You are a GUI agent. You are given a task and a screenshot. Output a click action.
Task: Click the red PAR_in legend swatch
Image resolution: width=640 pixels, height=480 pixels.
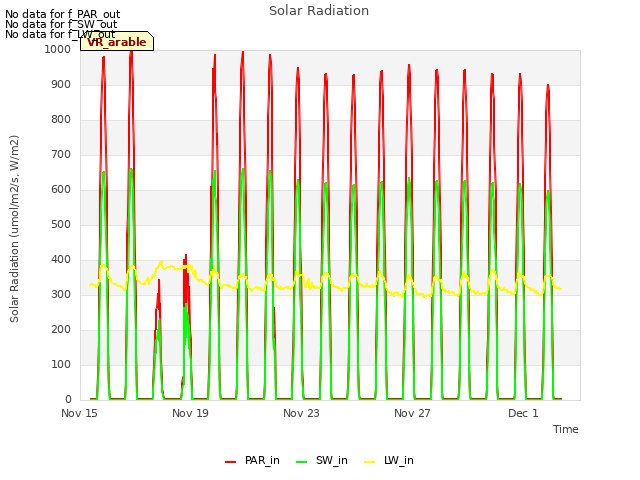pos(231,462)
